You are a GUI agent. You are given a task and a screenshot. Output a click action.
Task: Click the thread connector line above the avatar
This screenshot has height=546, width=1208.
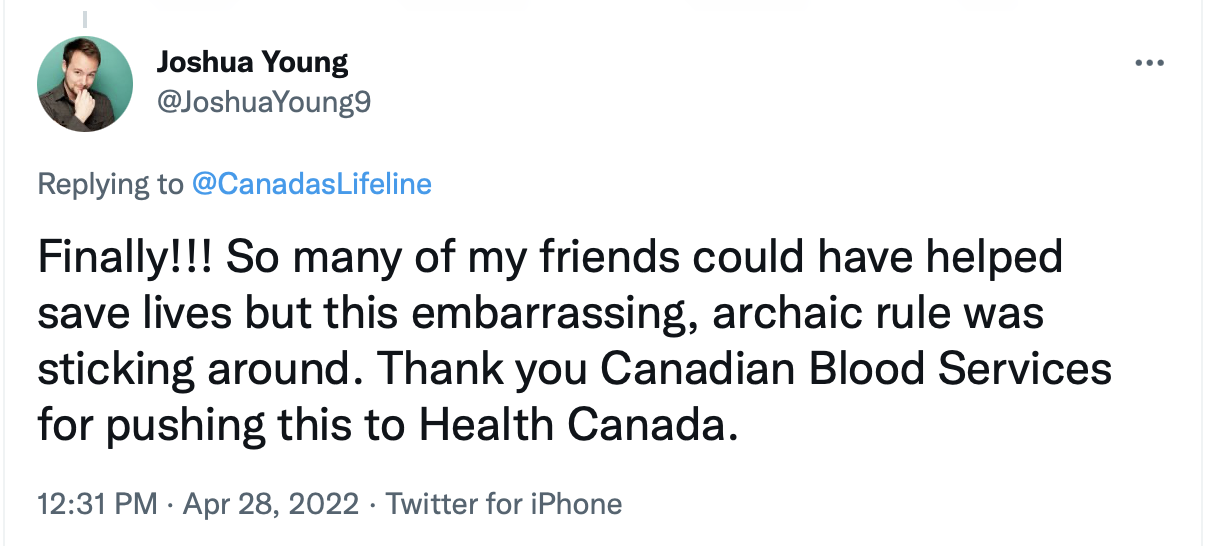point(85,18)
